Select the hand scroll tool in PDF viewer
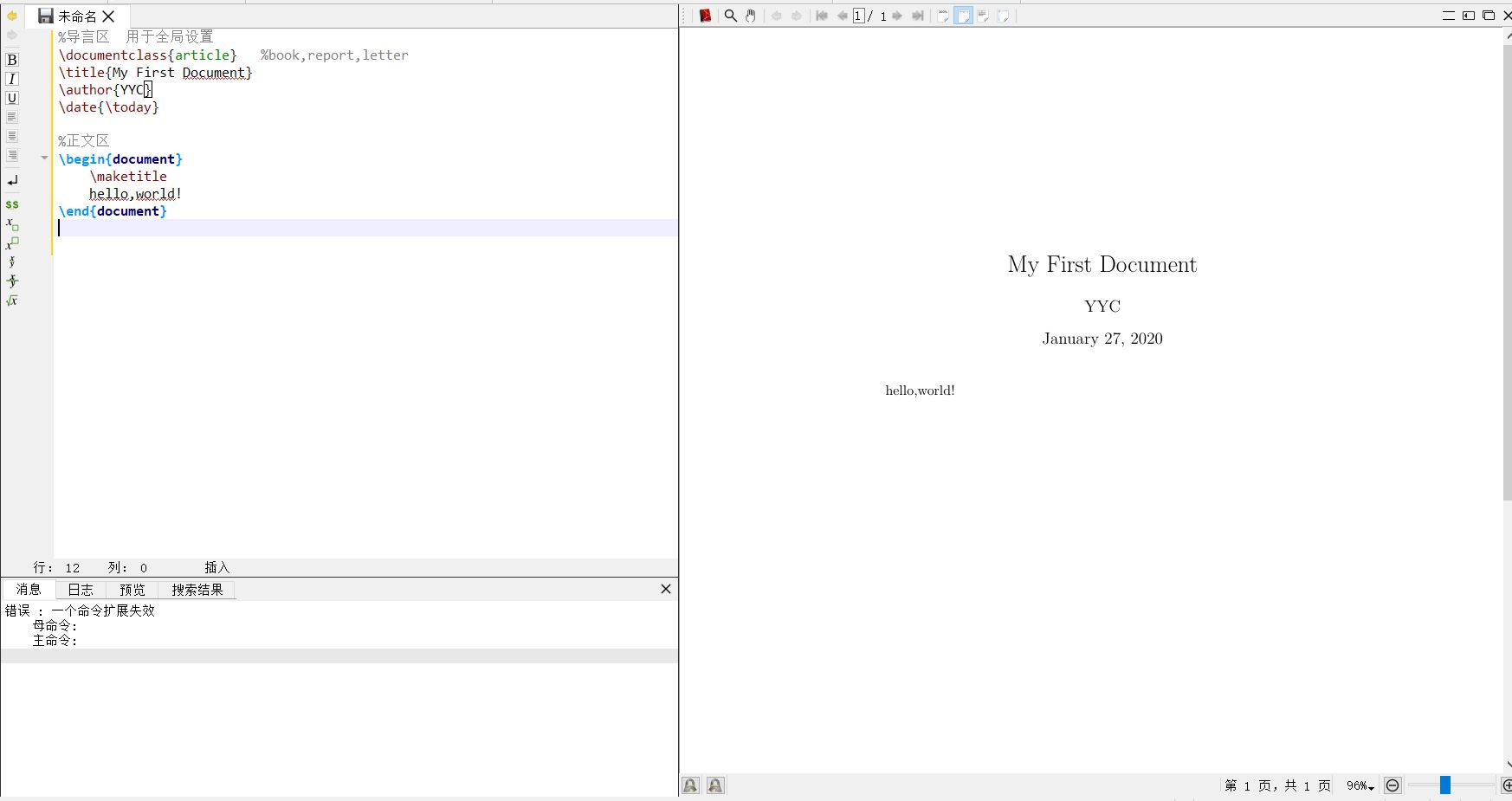Image resolution: width=1512 pixels, height=801 pixels. (x=751, y=16)
